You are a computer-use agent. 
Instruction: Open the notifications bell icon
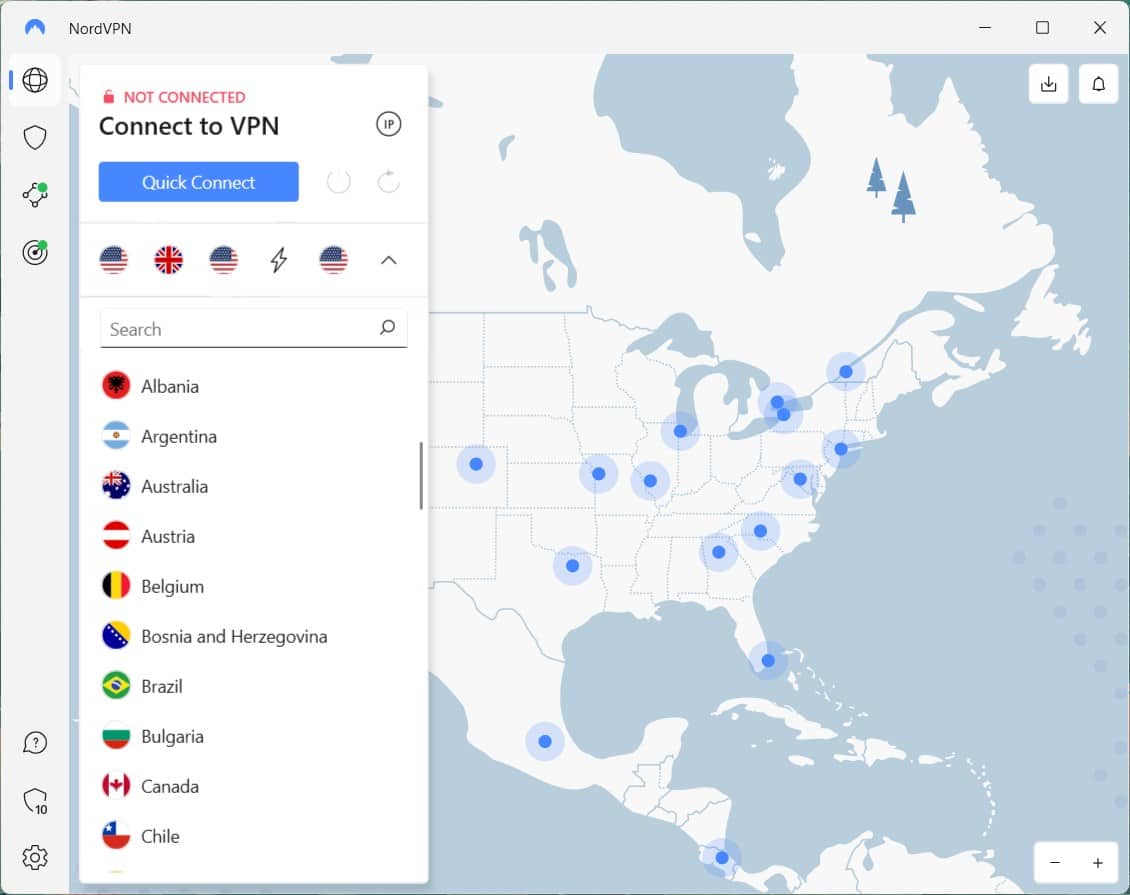click(x=1098, y=84)
